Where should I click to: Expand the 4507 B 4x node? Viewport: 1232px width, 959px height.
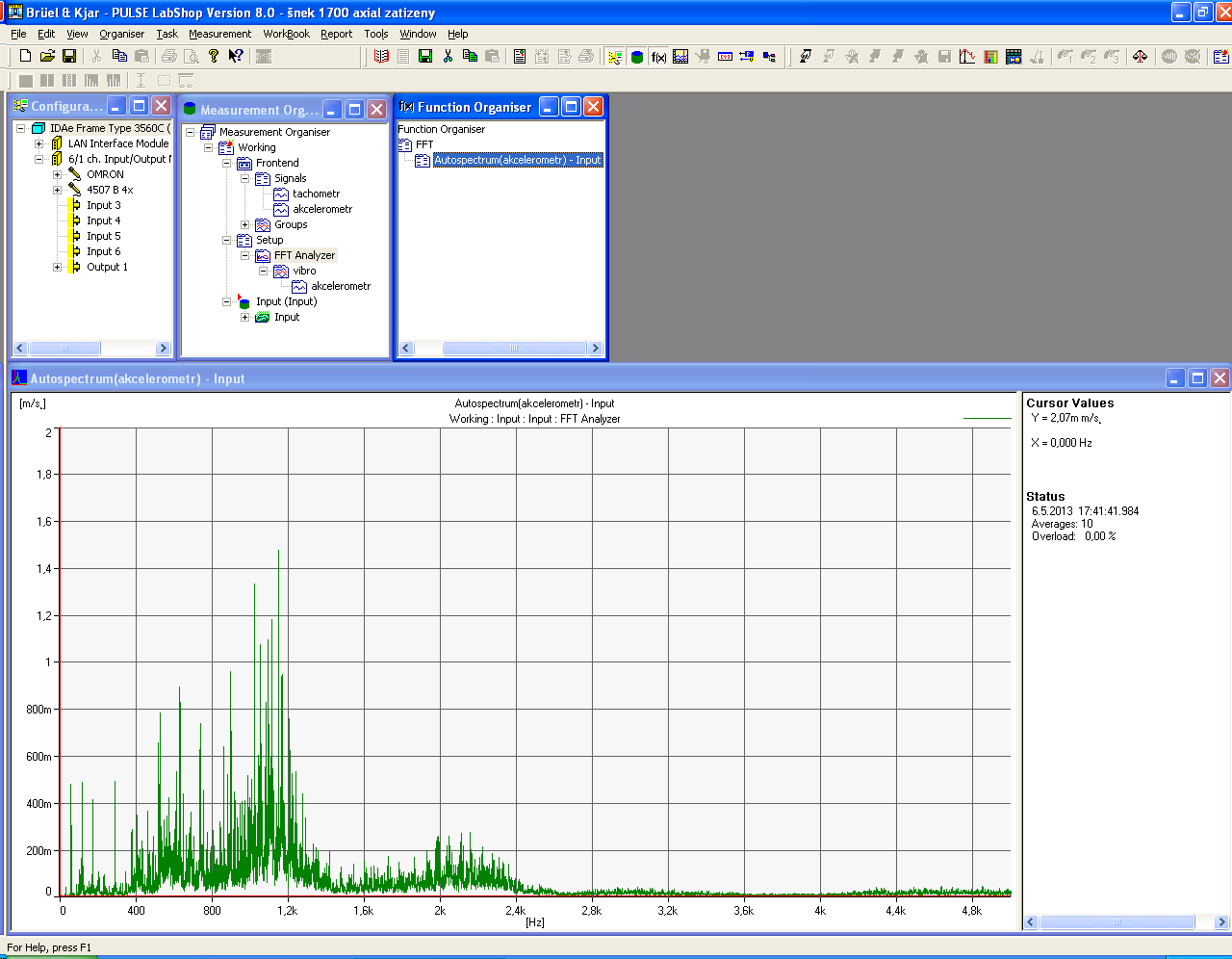click(58, 190)
